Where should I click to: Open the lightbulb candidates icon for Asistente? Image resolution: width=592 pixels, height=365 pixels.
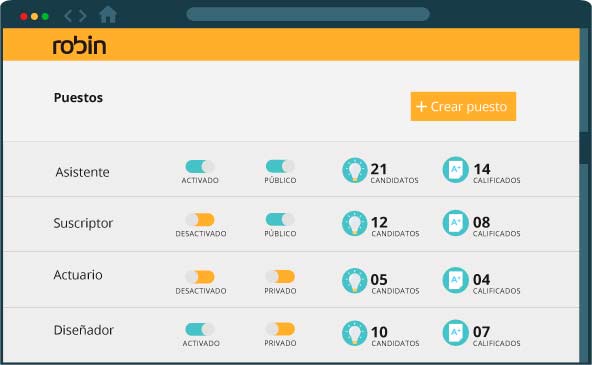[355, 170]
